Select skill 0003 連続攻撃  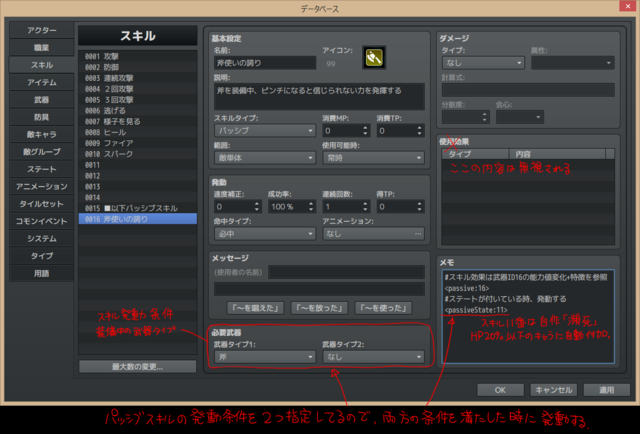(x=138, y=78)
